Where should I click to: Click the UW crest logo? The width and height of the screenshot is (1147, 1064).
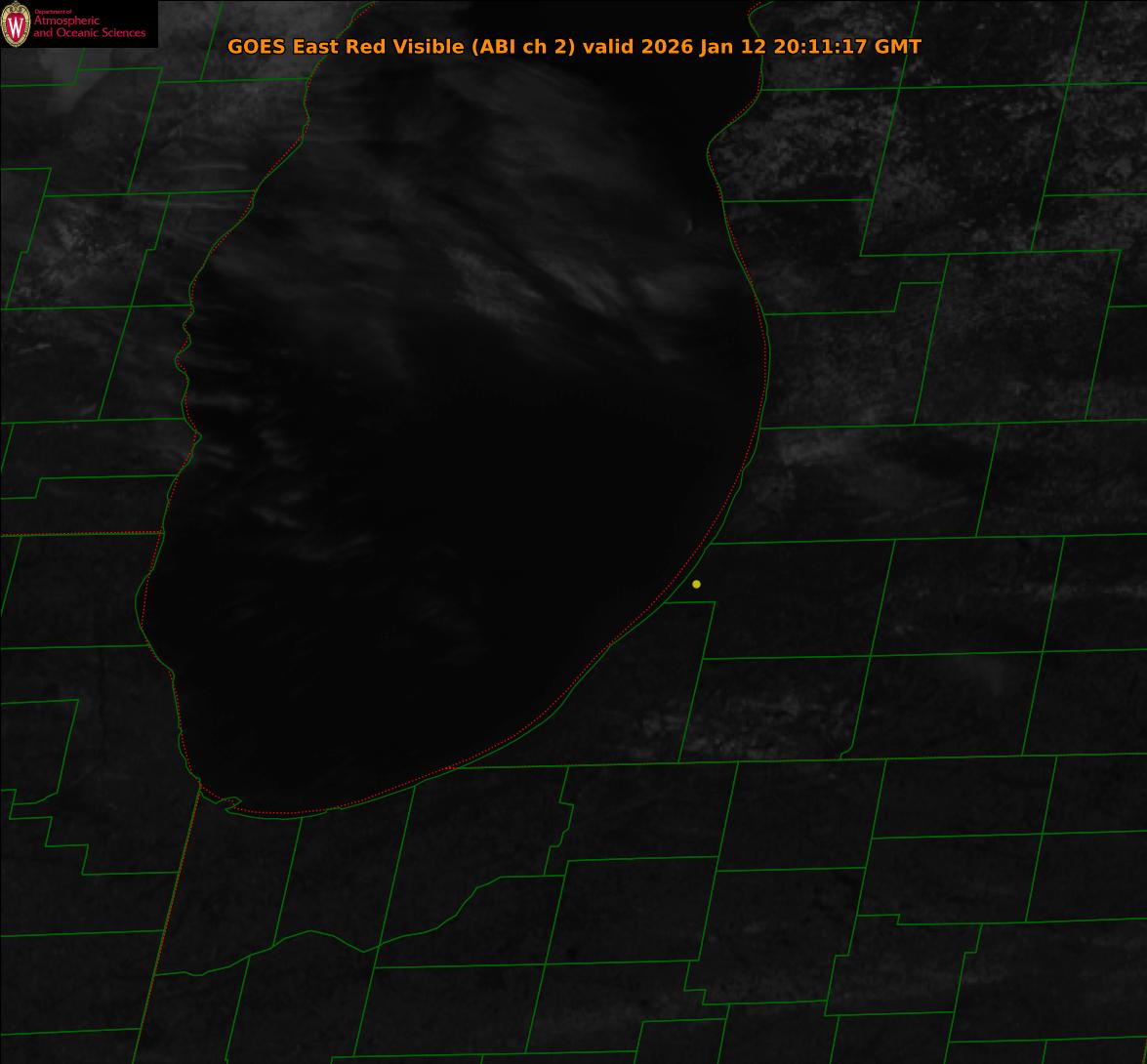(x=16, y=24)
